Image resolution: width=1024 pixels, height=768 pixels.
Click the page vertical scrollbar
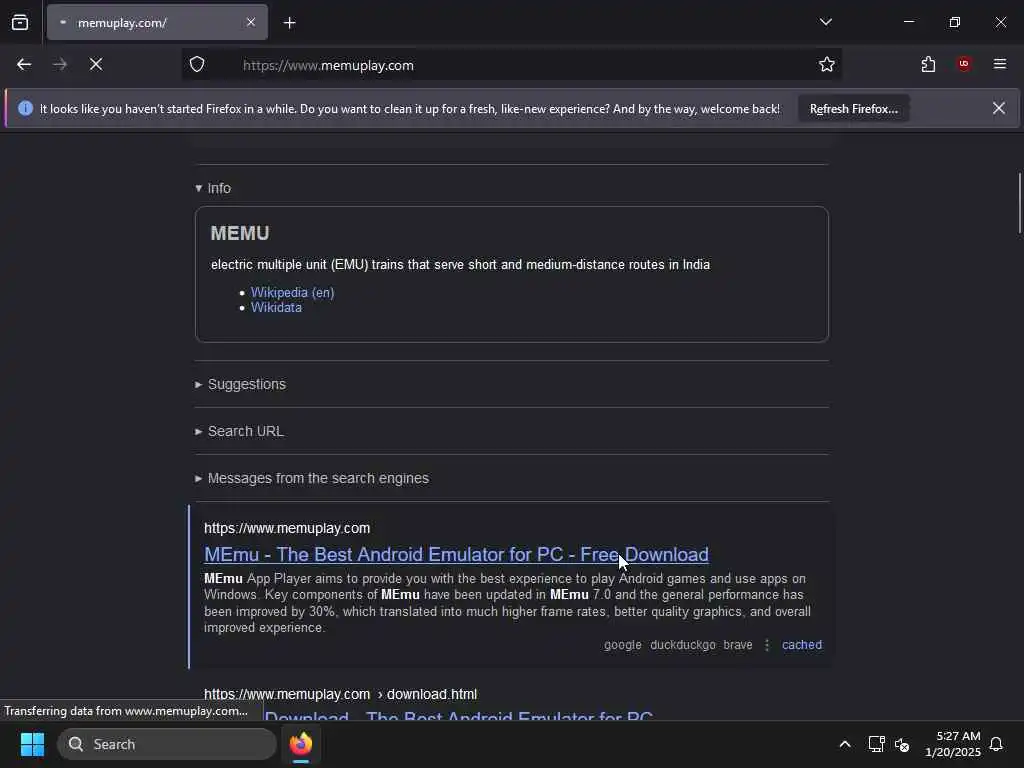[x=1019, y=202]
